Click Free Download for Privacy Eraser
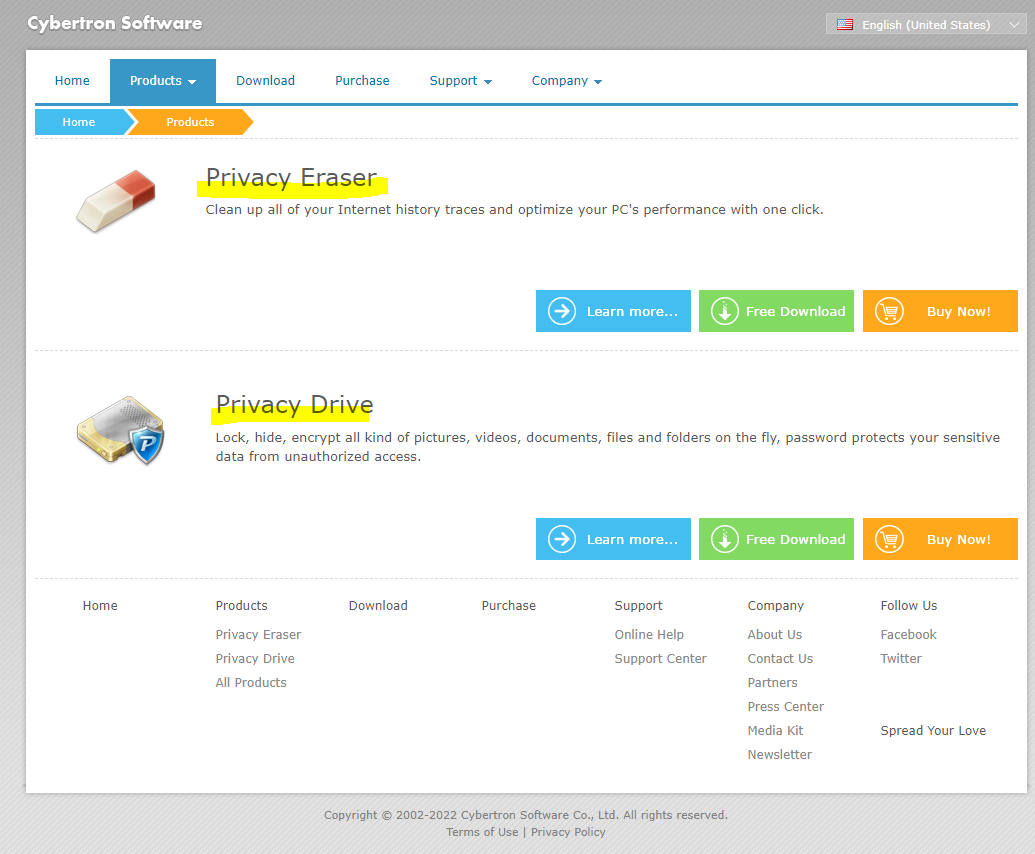The width and height of the screenshot is (1035, 854). (x=776, y=311)
